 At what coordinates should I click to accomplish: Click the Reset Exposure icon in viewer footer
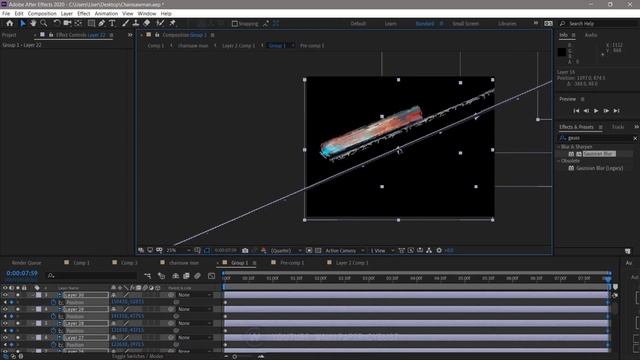(x=439, y=251)
